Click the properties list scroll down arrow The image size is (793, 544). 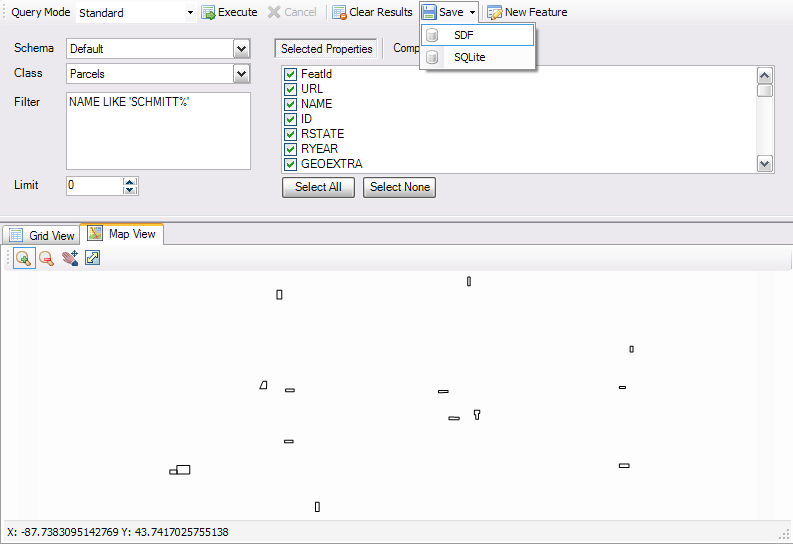pos(765,164)
